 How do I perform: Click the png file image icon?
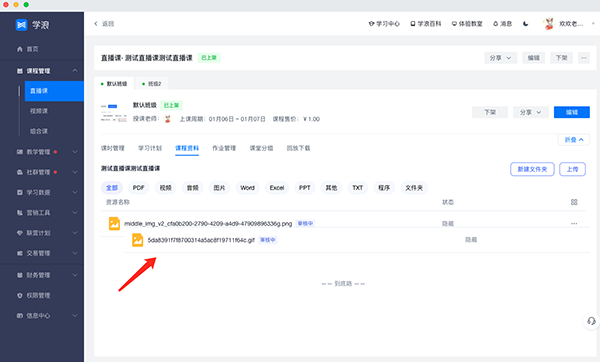coord(114,223)
